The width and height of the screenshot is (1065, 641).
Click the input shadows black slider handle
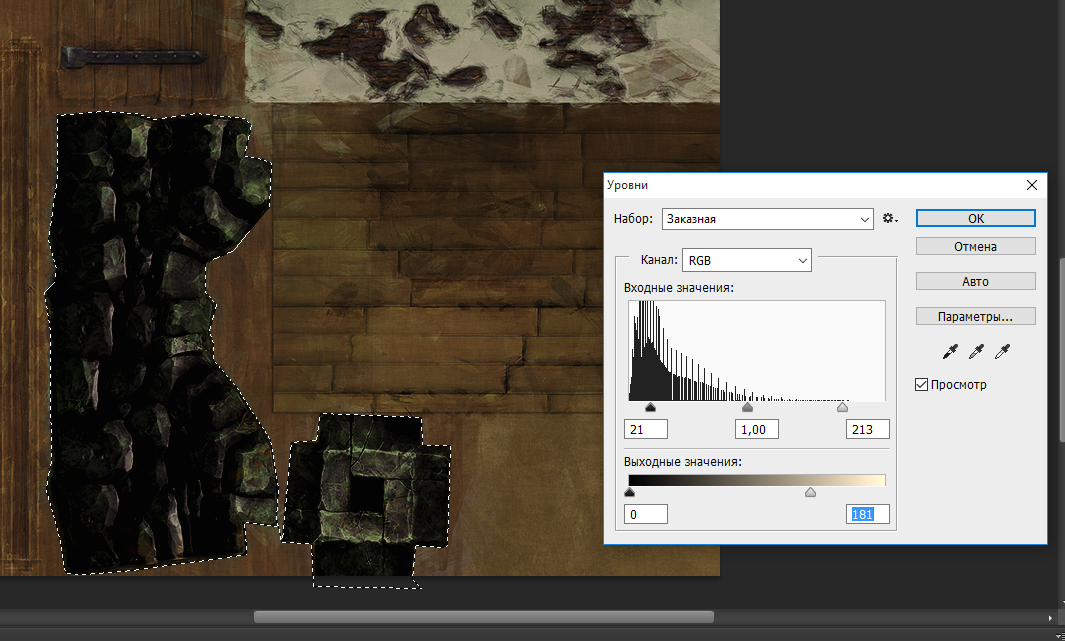[650, 408]
